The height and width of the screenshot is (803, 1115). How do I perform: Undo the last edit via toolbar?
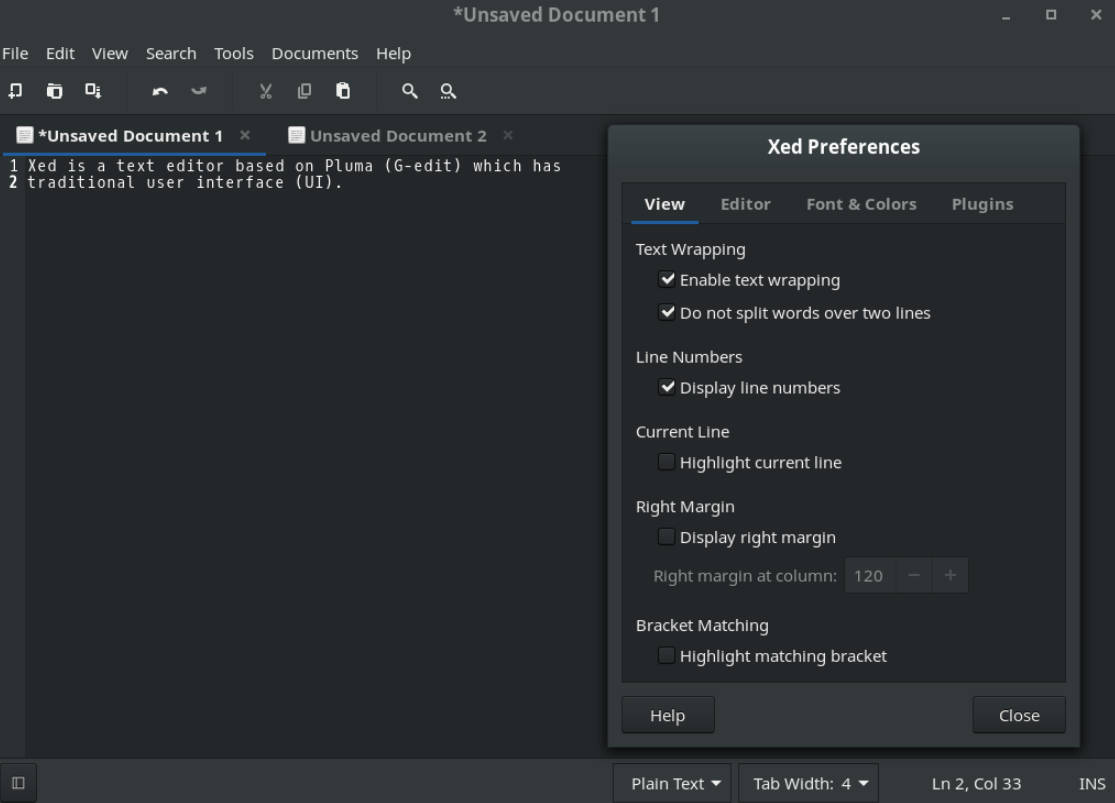click(160, 91)
